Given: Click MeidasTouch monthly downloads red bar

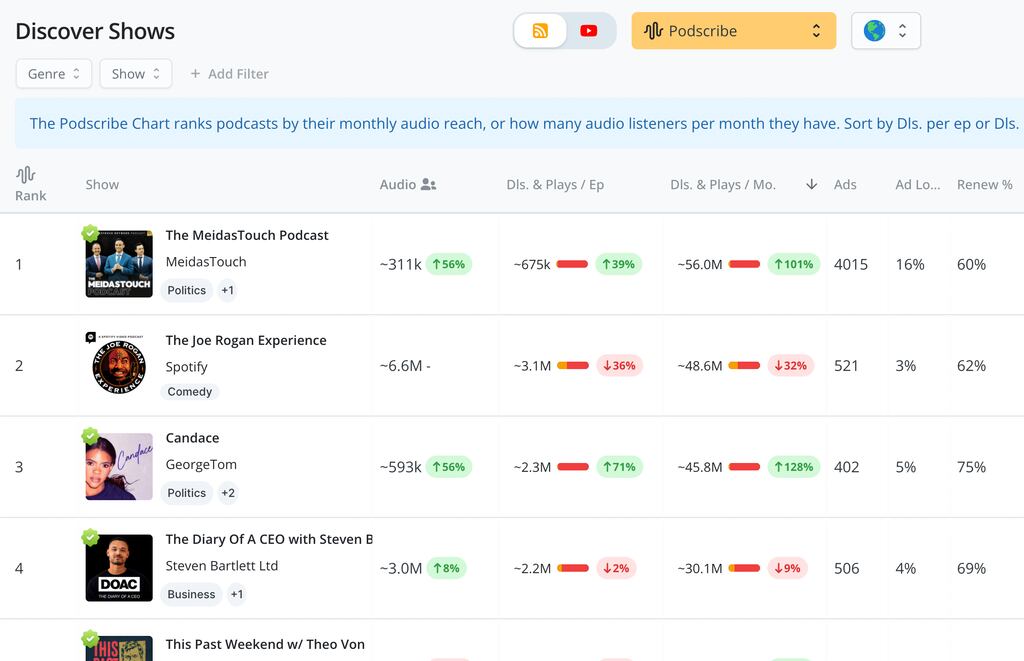Looking at the screenshot, I should 744,264.
